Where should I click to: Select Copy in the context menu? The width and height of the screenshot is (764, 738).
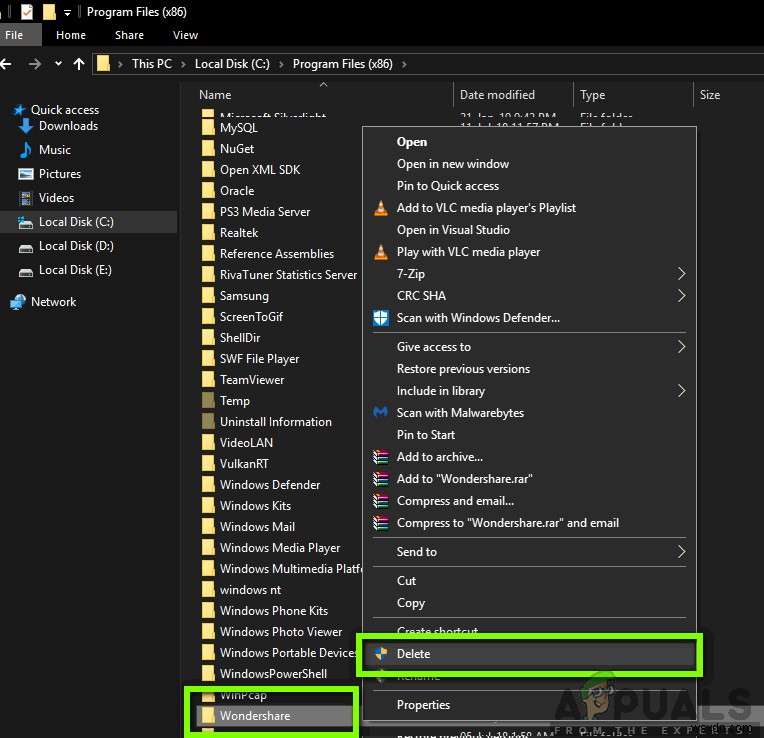coord(530,603)
